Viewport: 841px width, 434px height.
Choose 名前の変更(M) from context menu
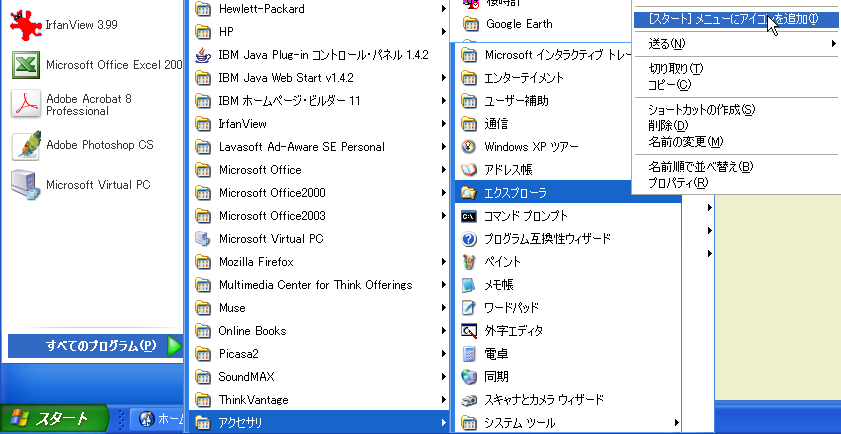(x=686, y=142)
